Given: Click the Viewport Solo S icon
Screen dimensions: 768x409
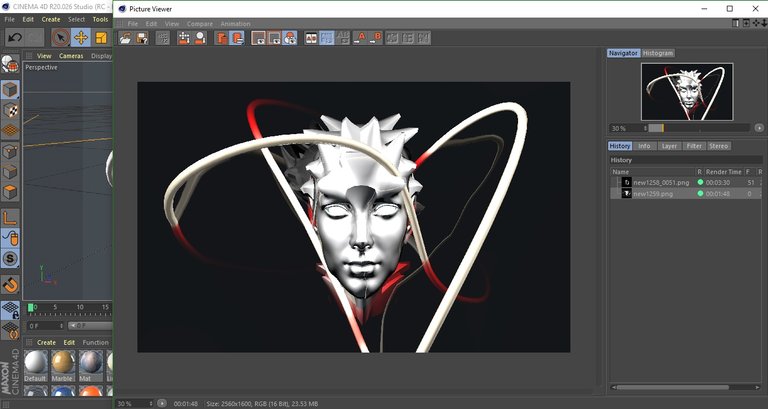Looking at the screenshot, I should (10, 259).
